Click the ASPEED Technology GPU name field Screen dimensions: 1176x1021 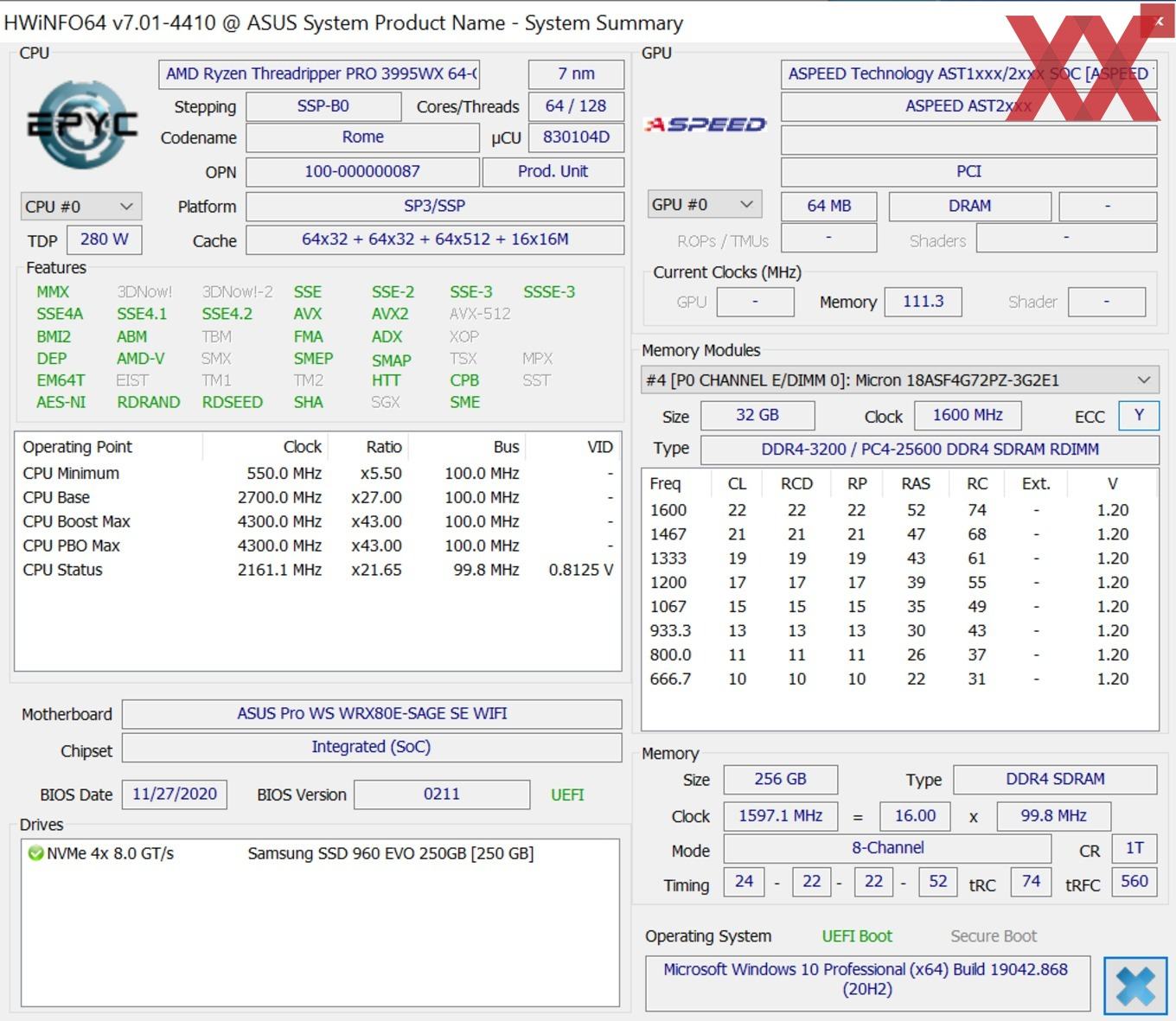[968, 73]
